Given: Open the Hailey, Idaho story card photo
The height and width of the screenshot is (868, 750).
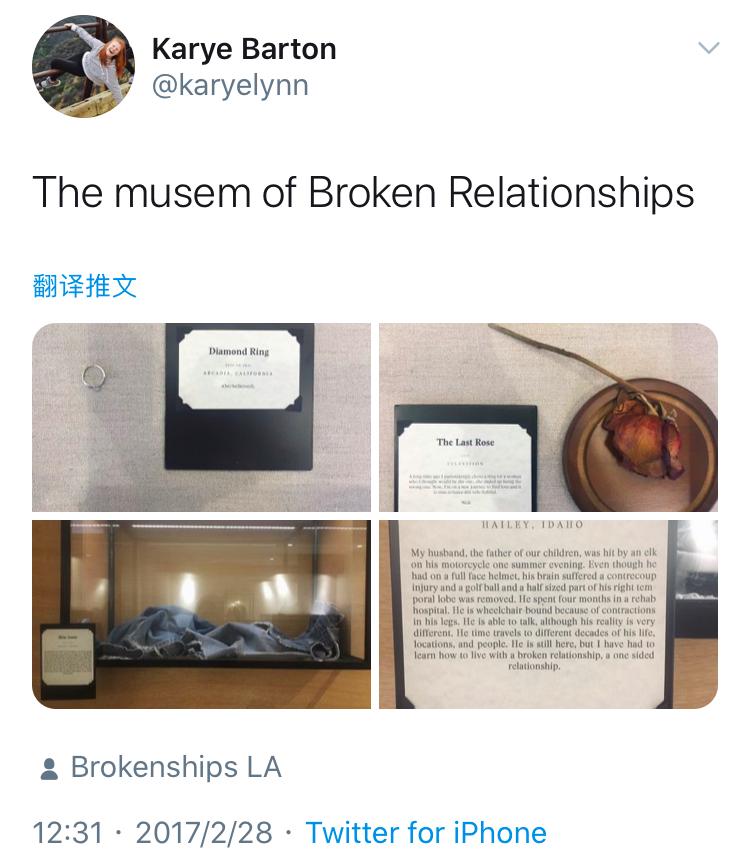Looking at the screenshot, I should click(x=549, y=614).
